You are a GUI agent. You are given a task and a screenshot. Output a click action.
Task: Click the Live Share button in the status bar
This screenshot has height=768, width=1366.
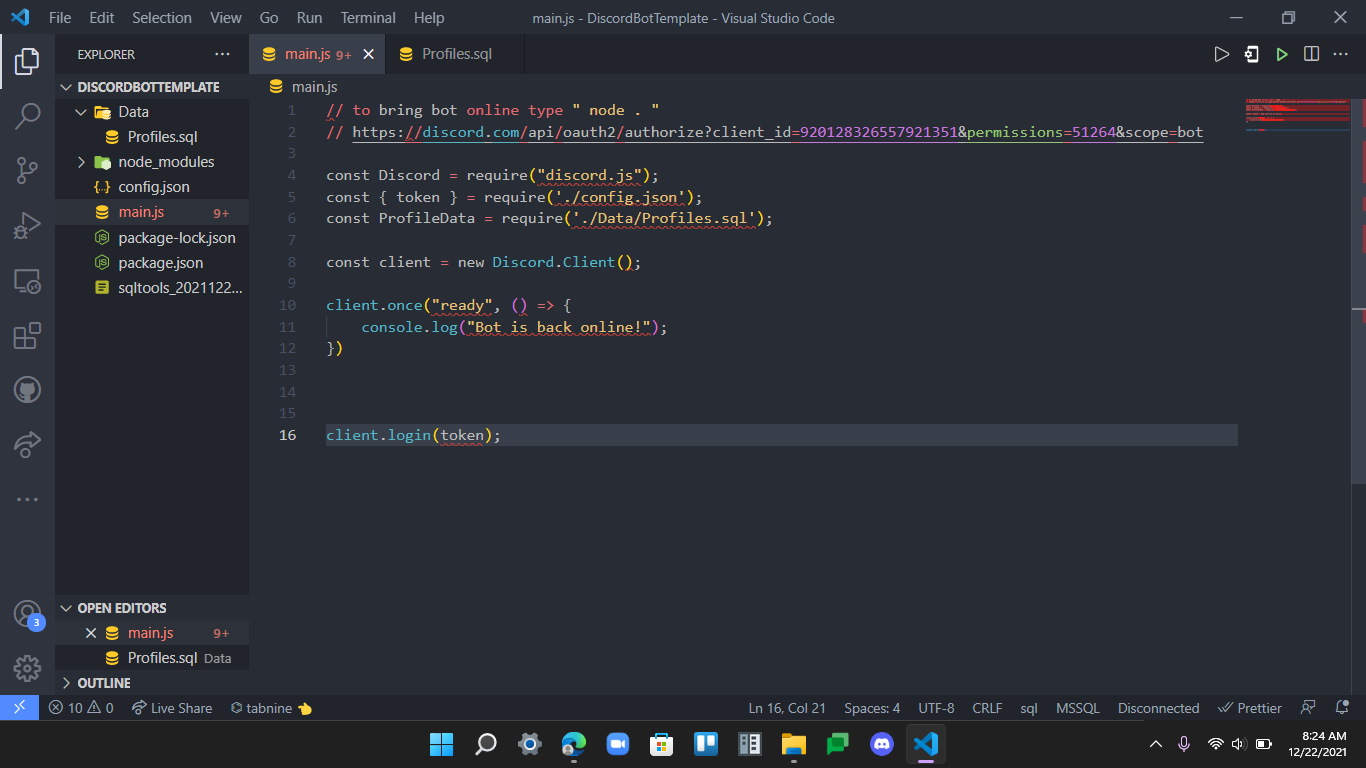click(x=172, y=708)
